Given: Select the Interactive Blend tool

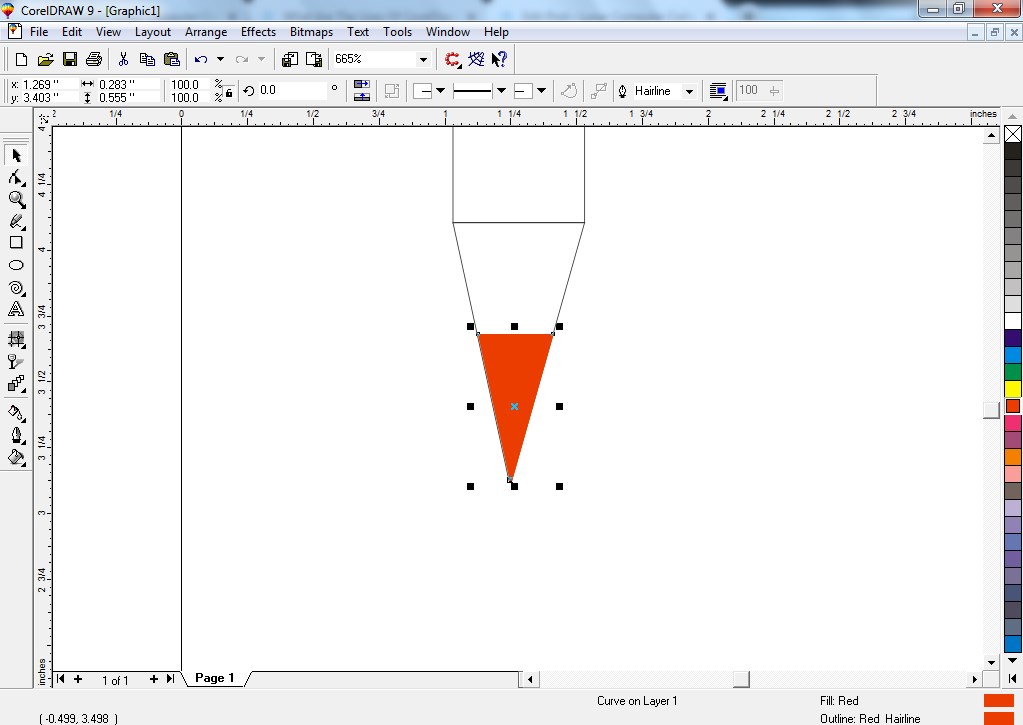Looking at the screenshot, I should (16, 383).
